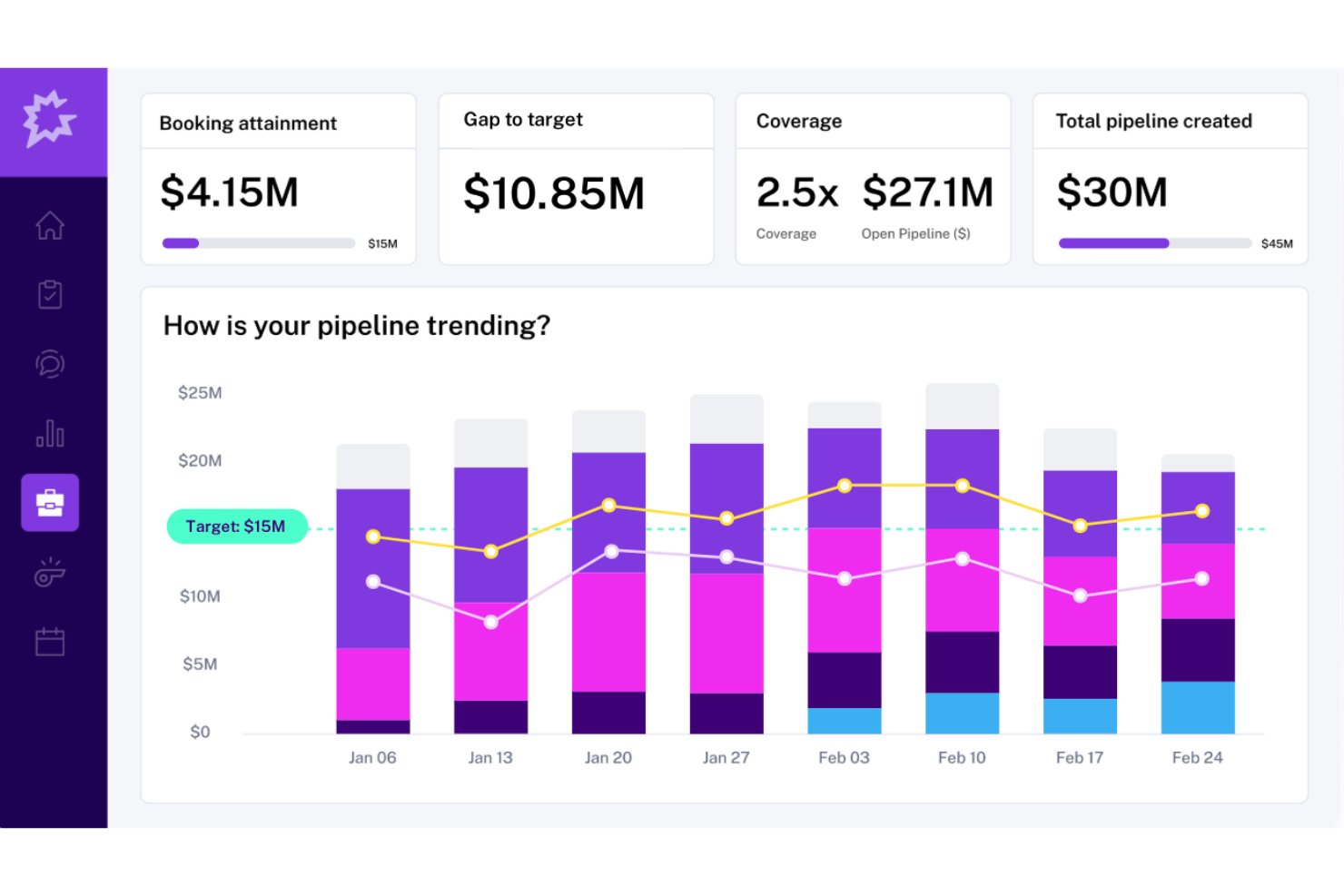Viewport: 1344px width, 896px height.
Task: Click the Jan 27 axis label
Action: [726, 758]
